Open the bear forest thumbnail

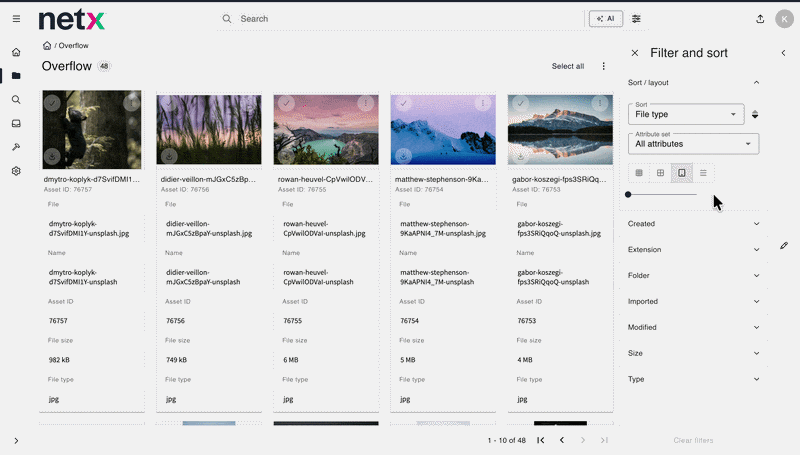[x=92, y=130]
